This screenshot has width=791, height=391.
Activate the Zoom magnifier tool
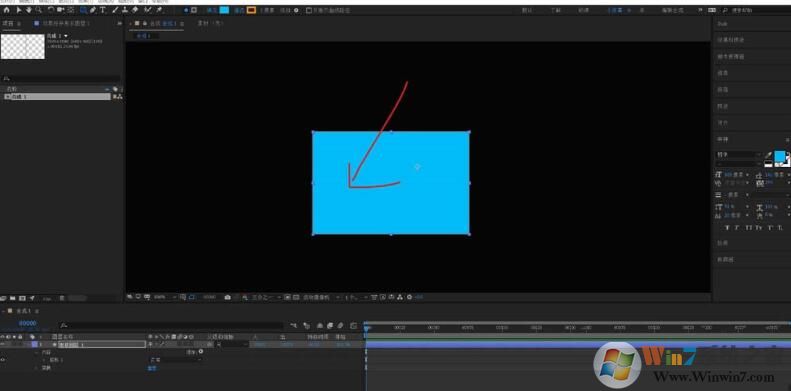coord(38,10)
